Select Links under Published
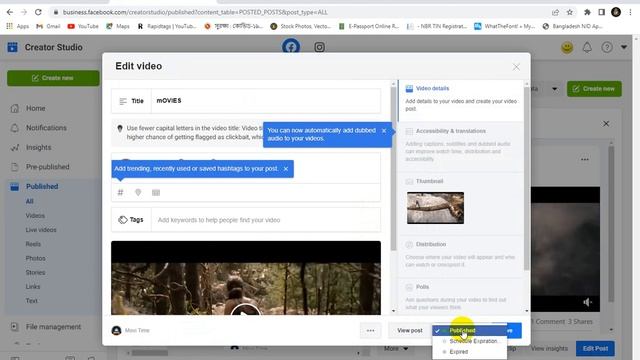This screenshot has width=640, height=360. pyautogui.click(x=33, y=287)
